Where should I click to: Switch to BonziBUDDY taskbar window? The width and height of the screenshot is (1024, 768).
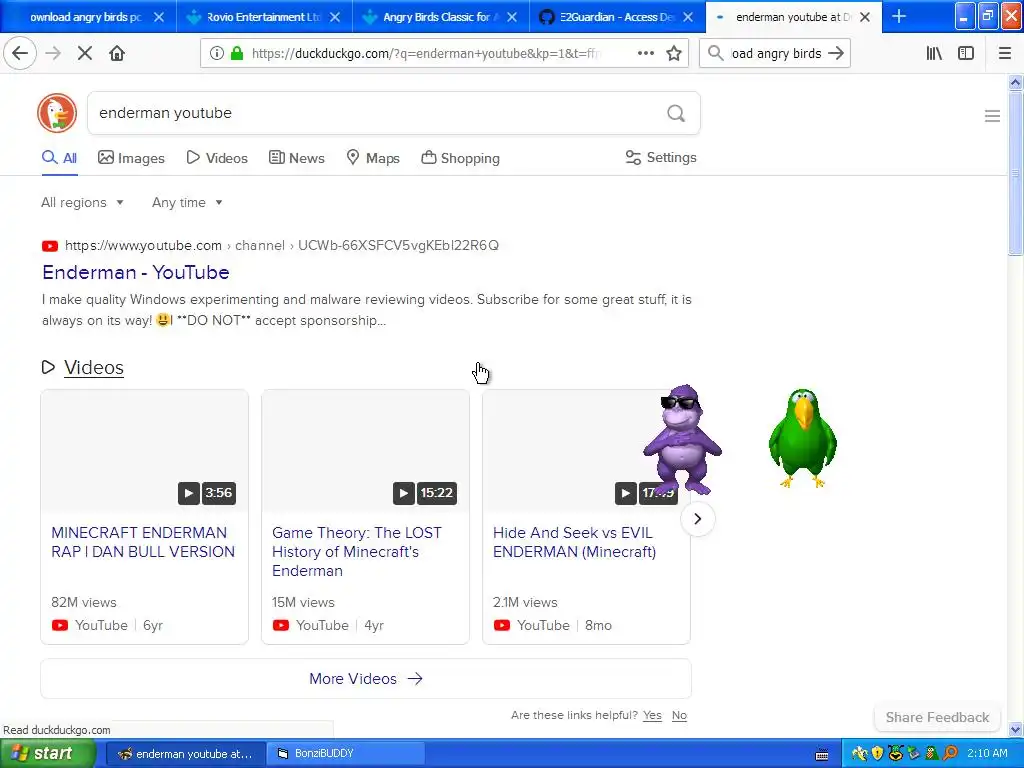click(346, 754)
